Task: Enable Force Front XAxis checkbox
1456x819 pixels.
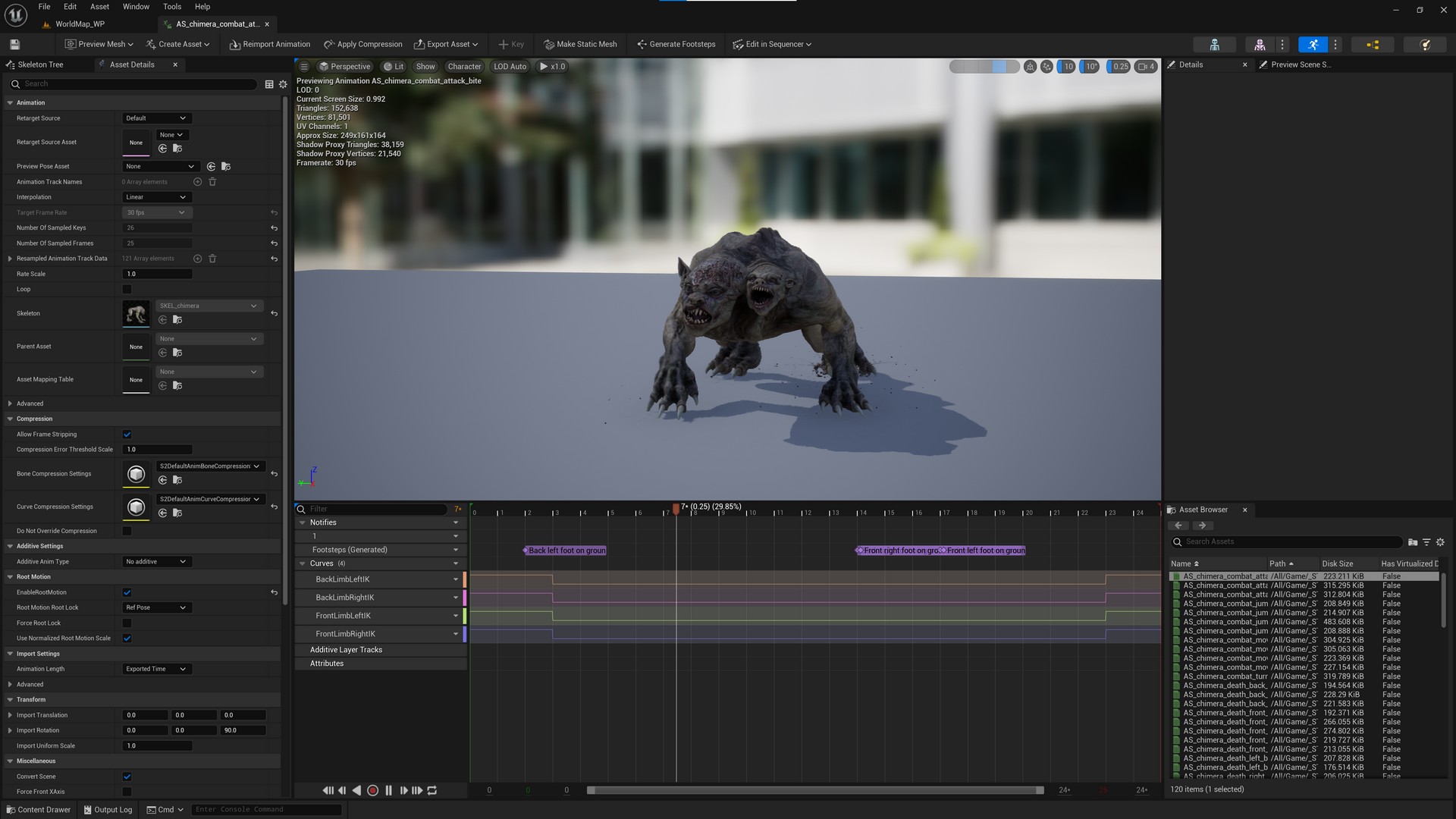Action: coord(127,792)
